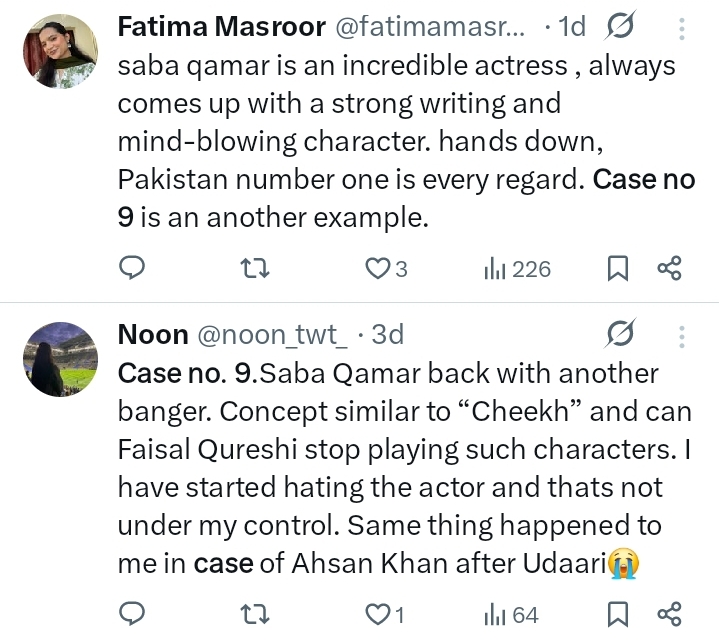719x642 pixels.
Task: Reply to Fatima Masroor's tweet
Action: click(132, 268)
